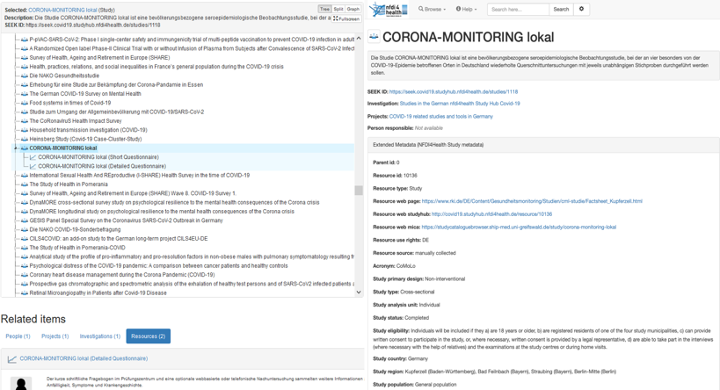The width and height of the screenshot is (720, 390).
Task: Focus the Search here input field
Action: [518, 9]
